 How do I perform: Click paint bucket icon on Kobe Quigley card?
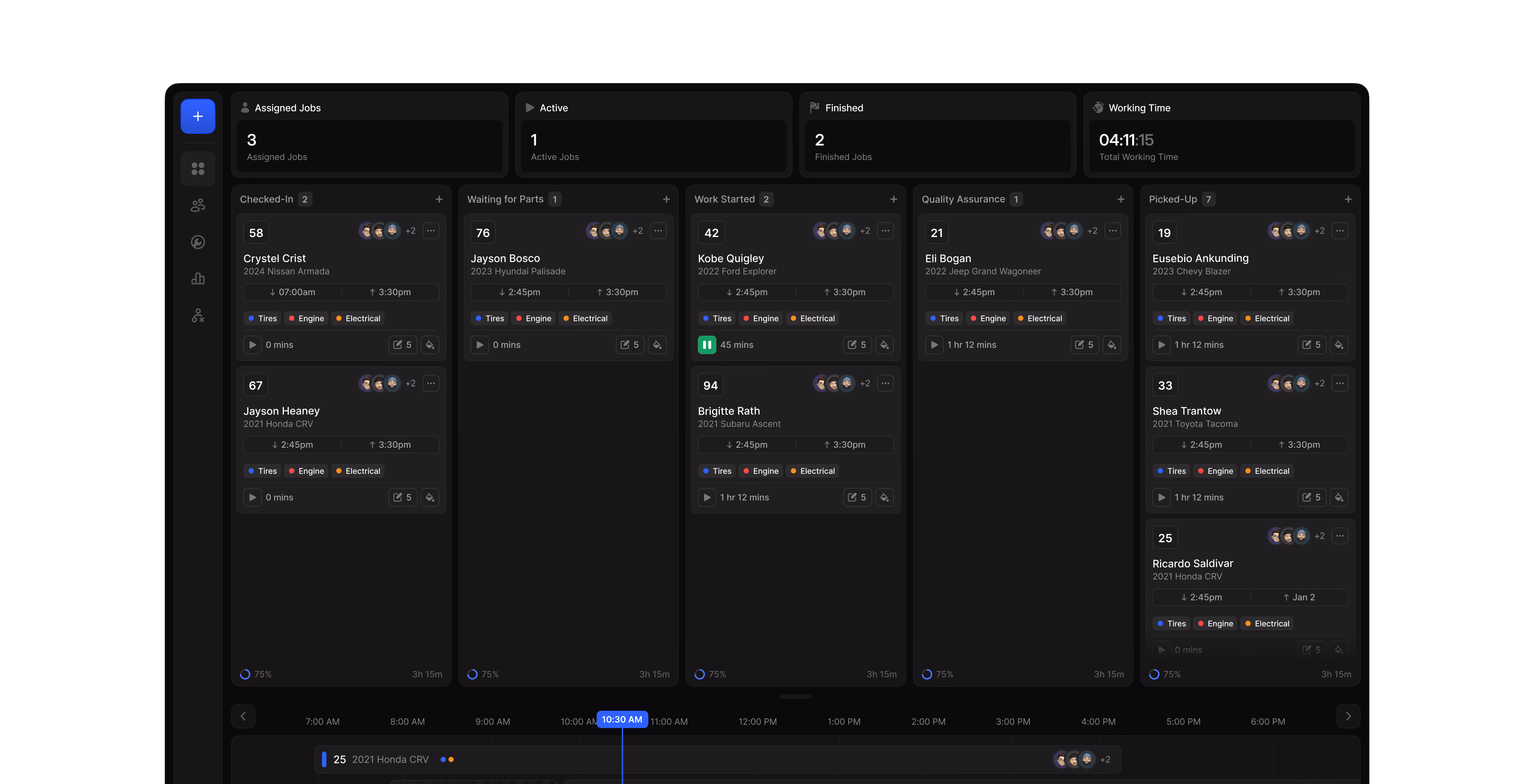click(884, 345)
